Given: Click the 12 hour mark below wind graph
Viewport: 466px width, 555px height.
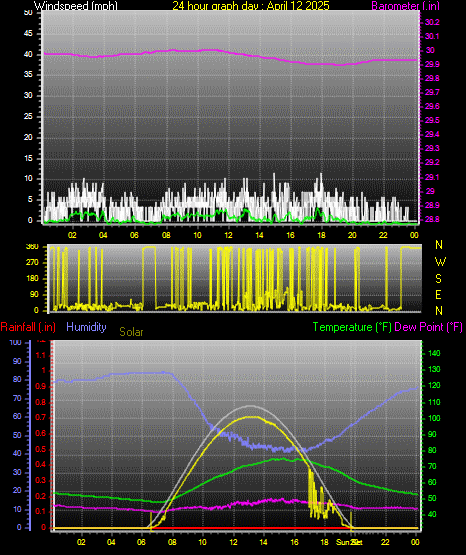Looking at the screenshot, I should 228,235.
